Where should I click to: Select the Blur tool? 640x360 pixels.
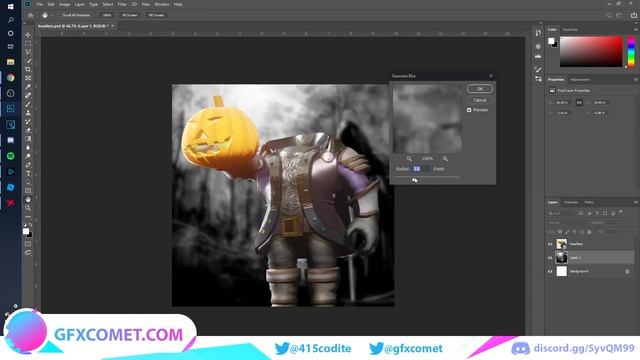[x=28, y=147]
